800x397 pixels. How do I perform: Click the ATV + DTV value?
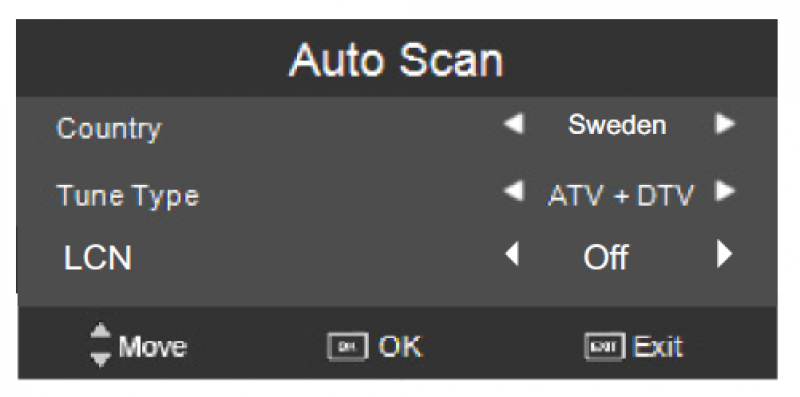[621, 194]
